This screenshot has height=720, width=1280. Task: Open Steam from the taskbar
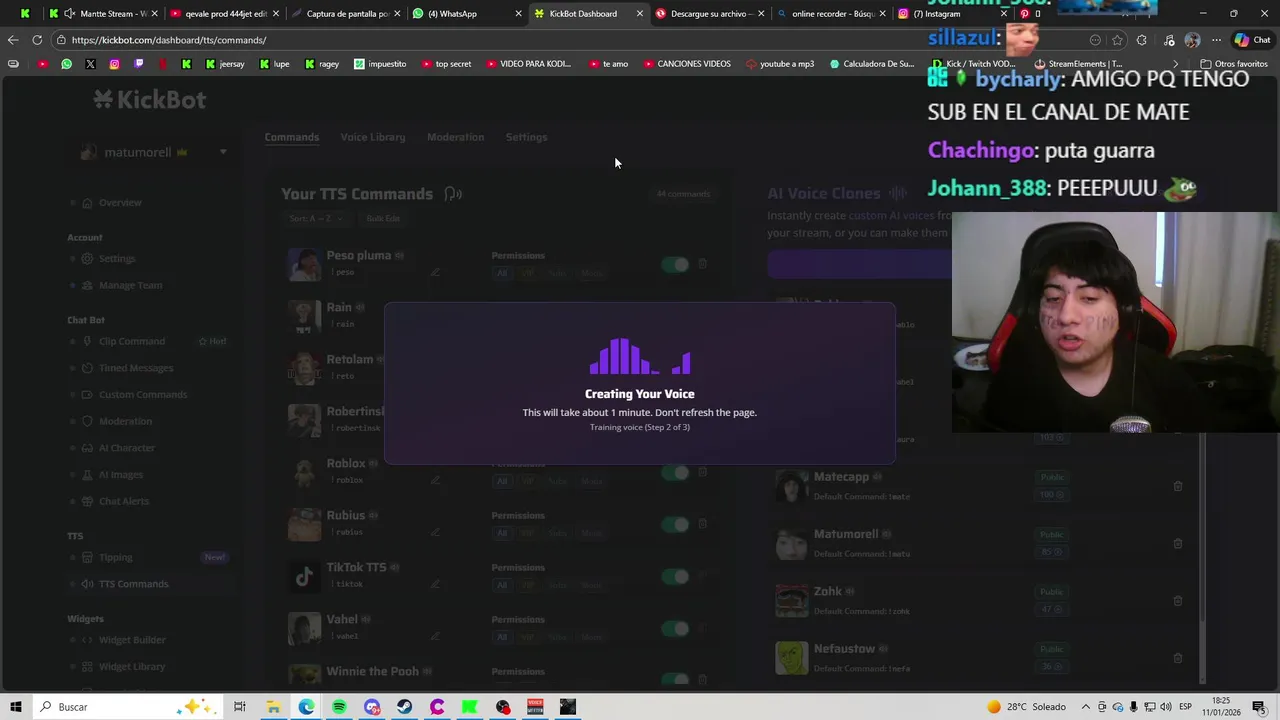point(404,707)
